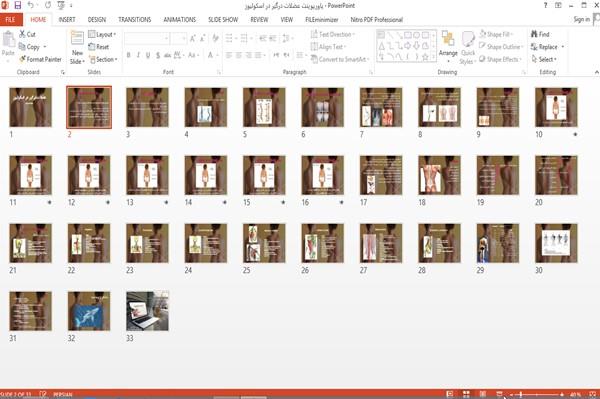Switch to the ANIMATIONS tab
This screenshot has height=399, width=600.
(179, 20)
